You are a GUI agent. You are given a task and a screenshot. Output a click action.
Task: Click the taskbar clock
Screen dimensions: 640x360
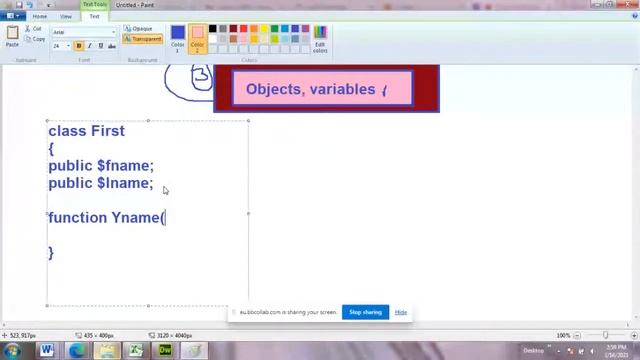click(x=616, y=351)
